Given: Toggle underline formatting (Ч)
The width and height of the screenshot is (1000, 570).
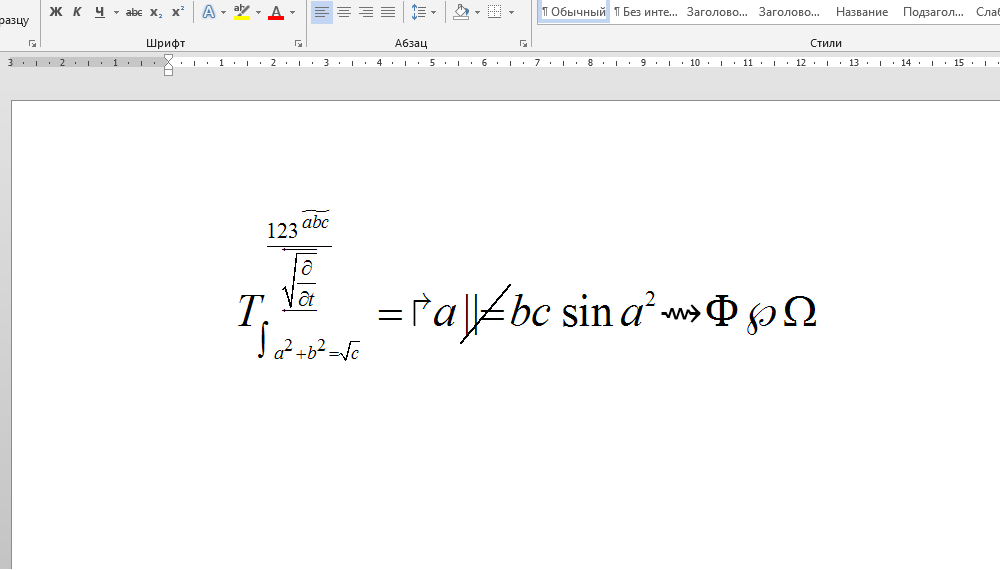Looking at the screenshot, I should pyautogui.click(x=99, y=12).
